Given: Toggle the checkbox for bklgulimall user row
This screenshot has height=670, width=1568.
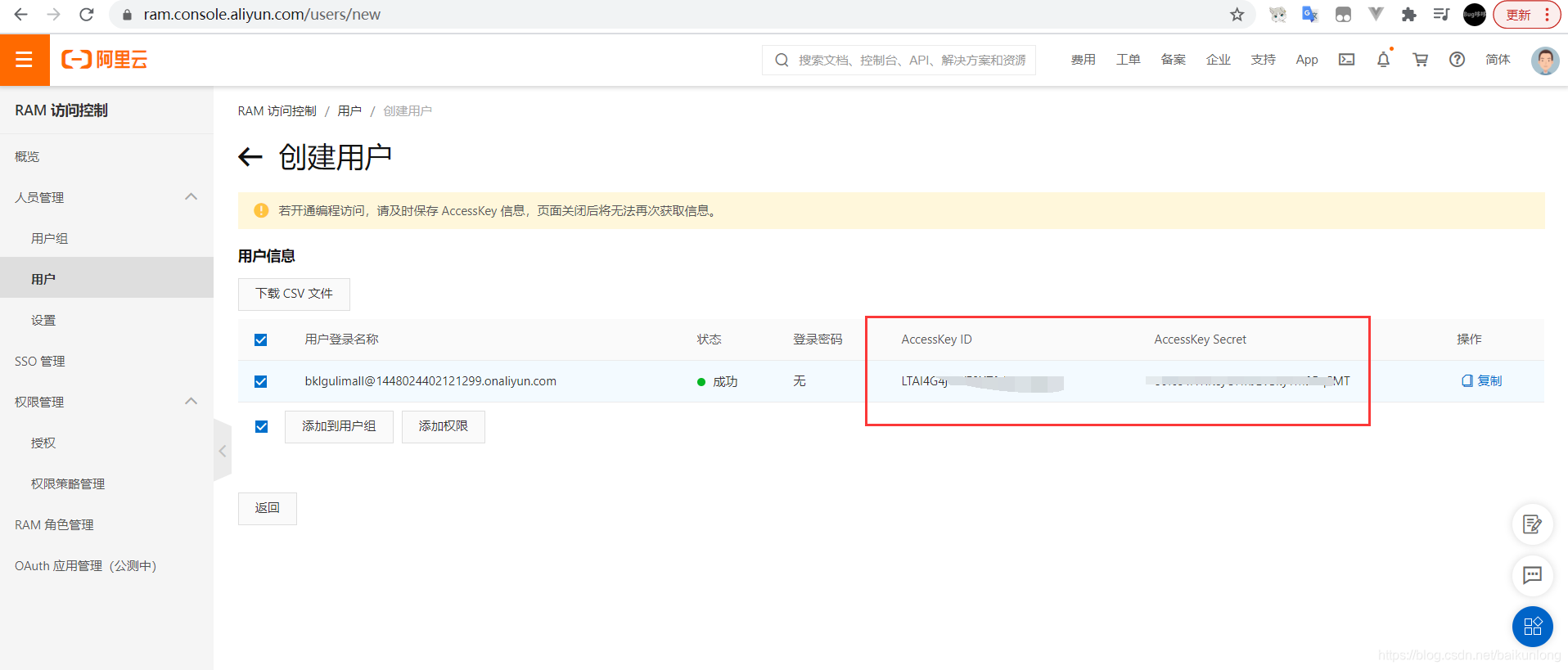Looking at the screenshot, I should tap(261, 382).
